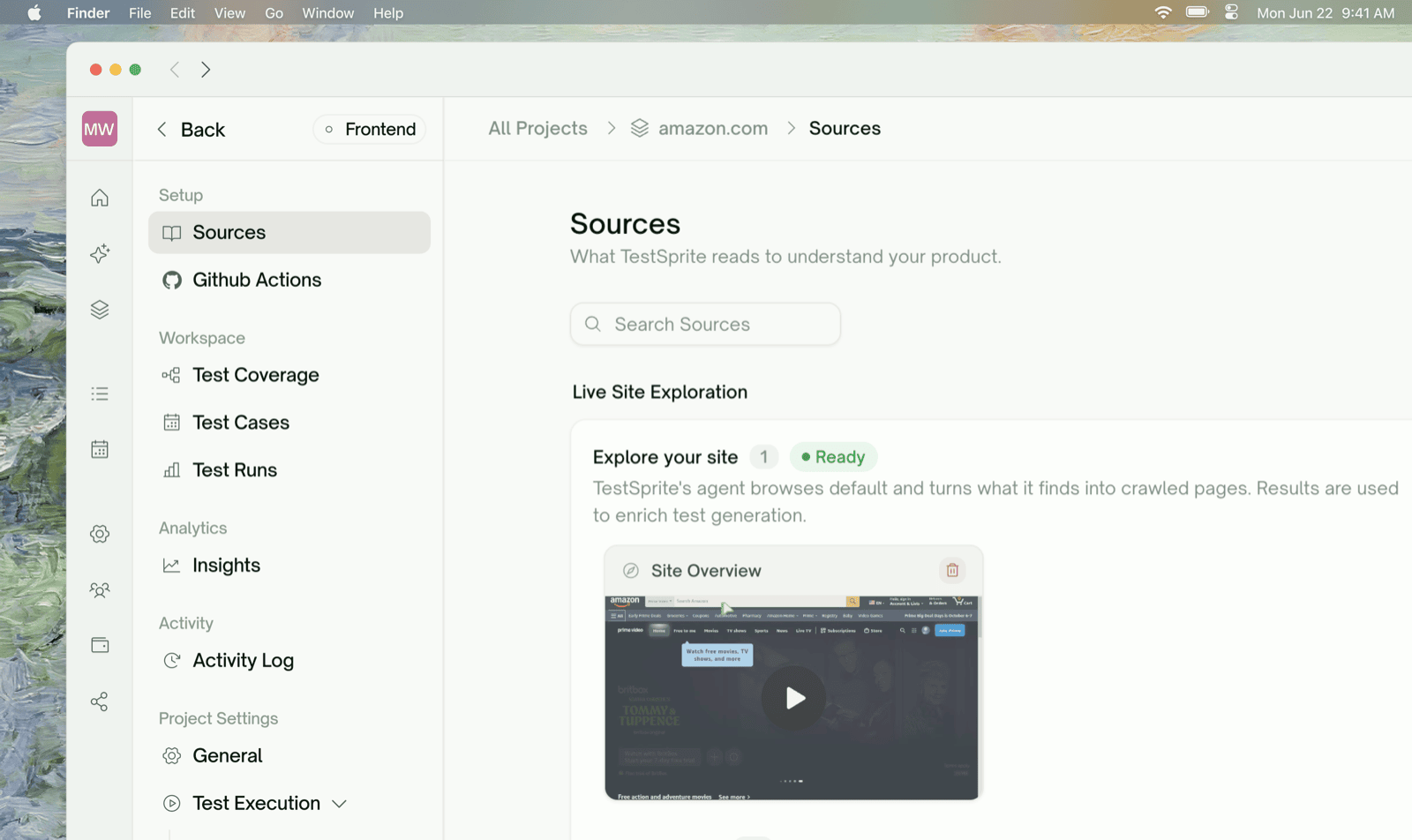Open the team members icon in rail

pos(100,589)
